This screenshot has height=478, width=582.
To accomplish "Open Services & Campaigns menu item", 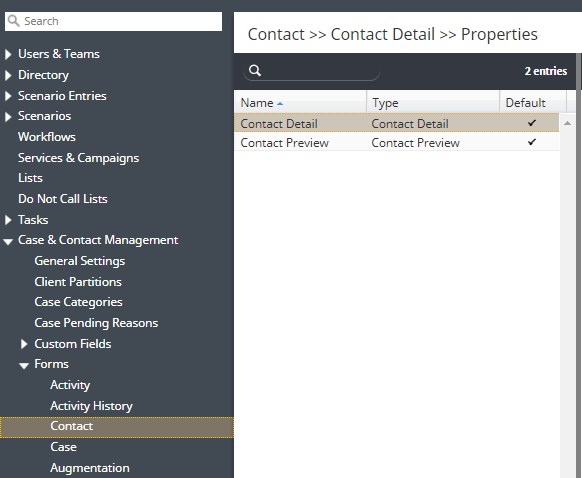I will (x=78, y=158).
